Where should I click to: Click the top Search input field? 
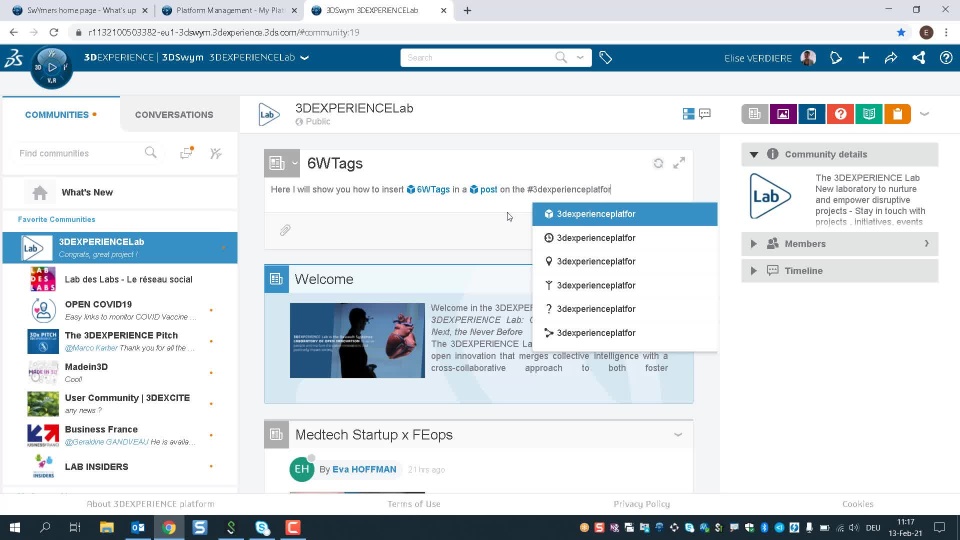478,58
